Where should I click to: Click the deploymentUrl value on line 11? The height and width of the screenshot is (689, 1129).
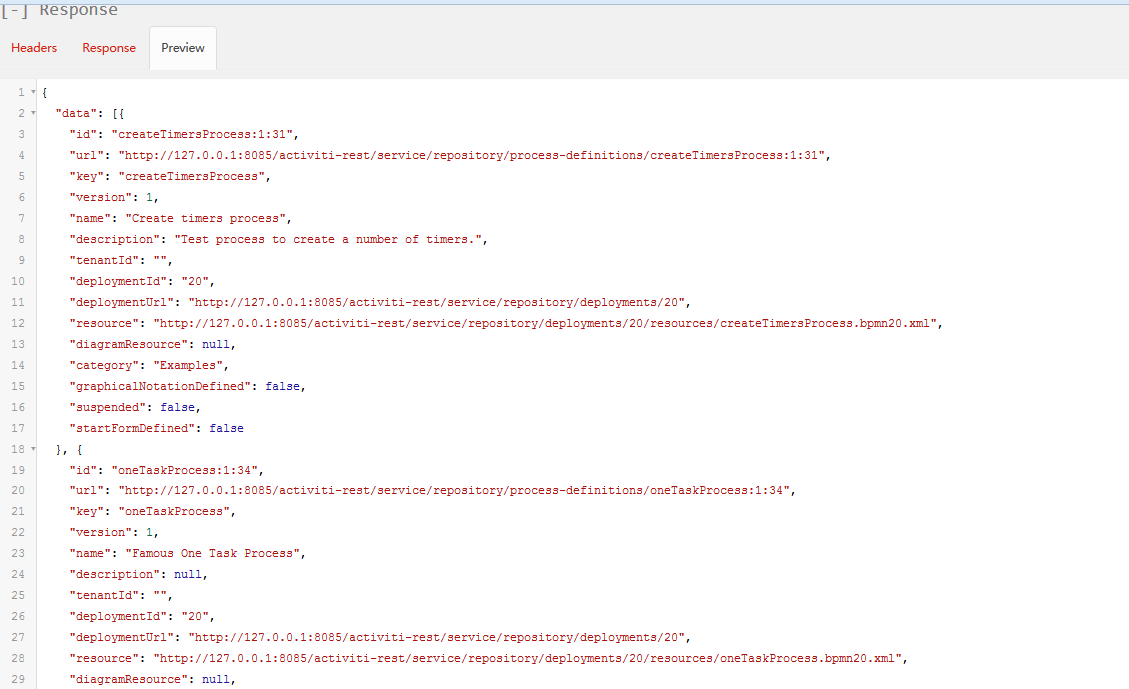click(x=437, y=302)
